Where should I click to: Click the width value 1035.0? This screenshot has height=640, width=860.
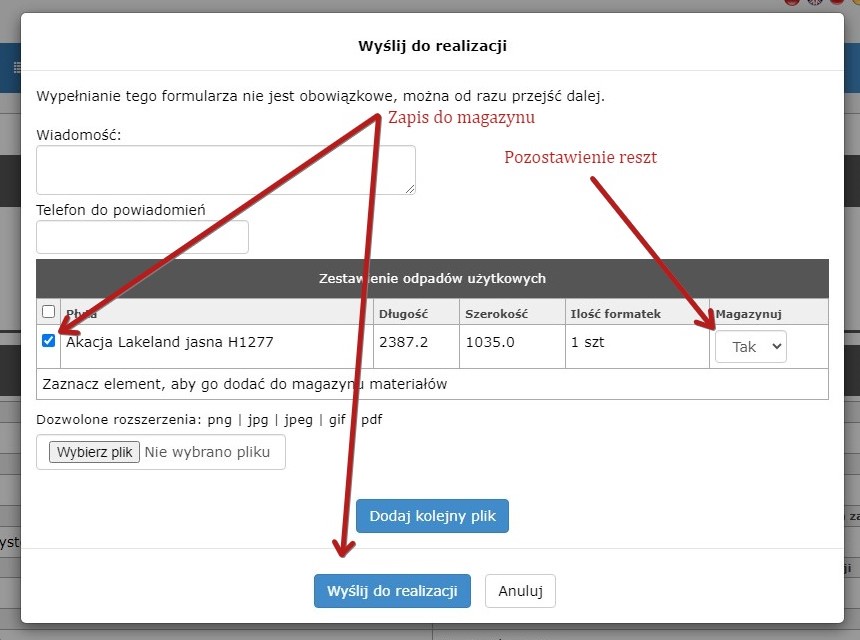point(490,342)
